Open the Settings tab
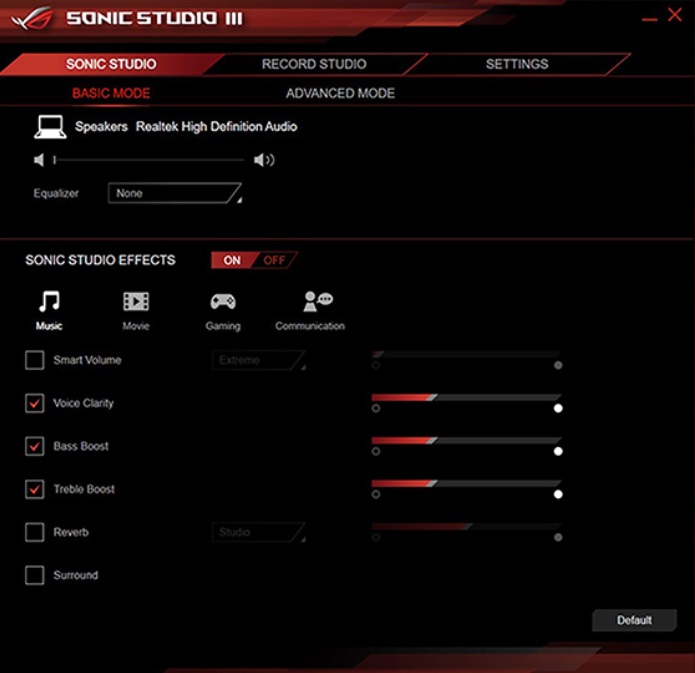Screen dimensions: 695x673 coord(517,64)
